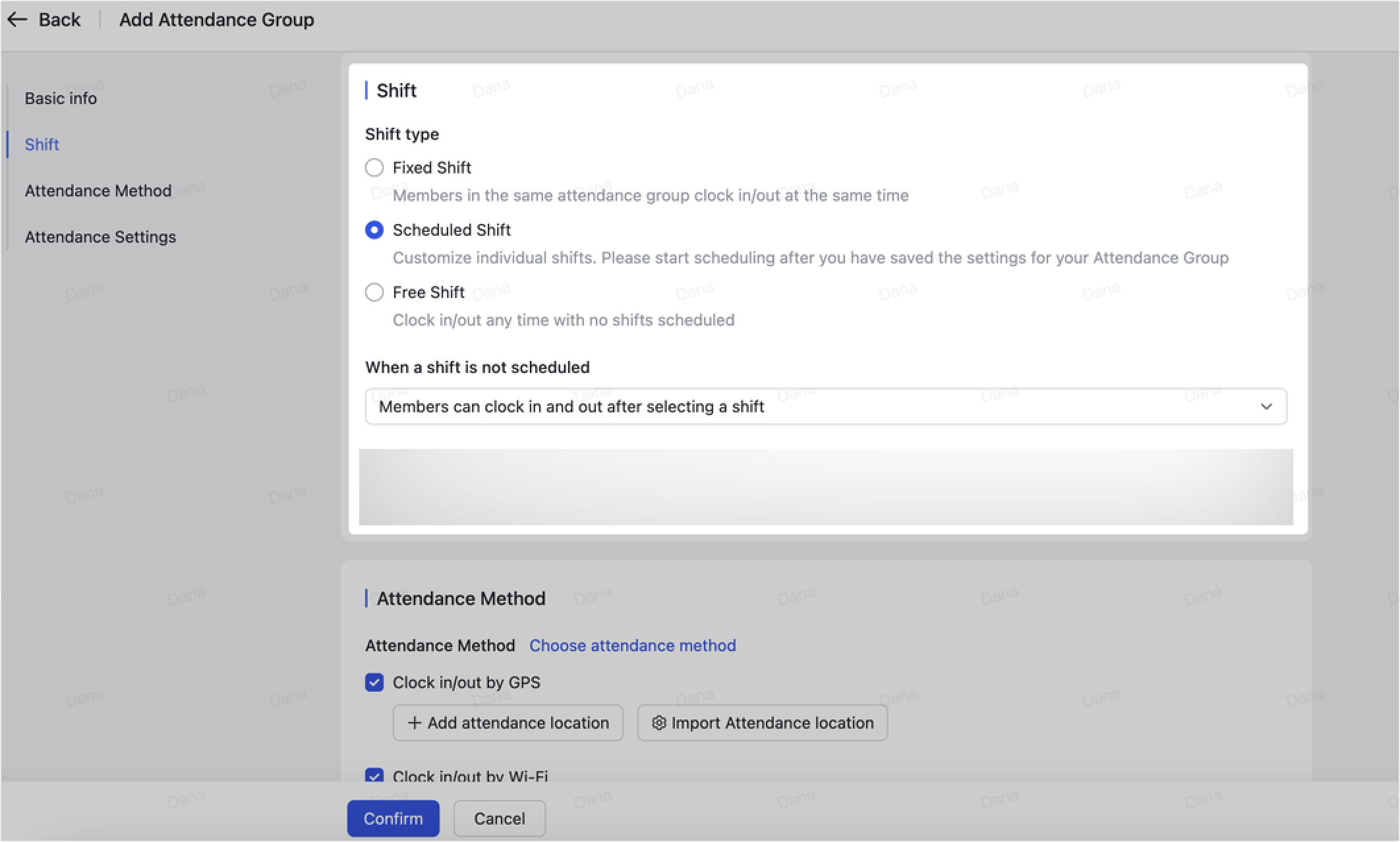1400x842 pixels.
Task: Uncheck Clock in/out by GPS checkbox
Action: [x=374, y=683]
